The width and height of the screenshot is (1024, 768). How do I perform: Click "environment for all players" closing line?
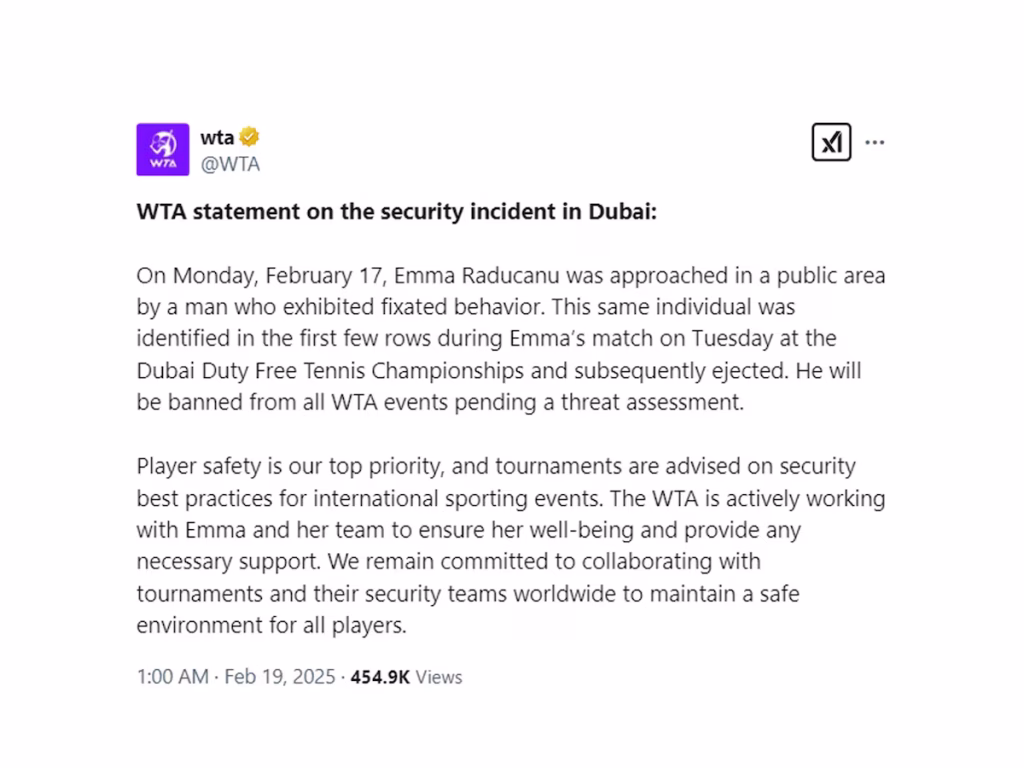272,626
